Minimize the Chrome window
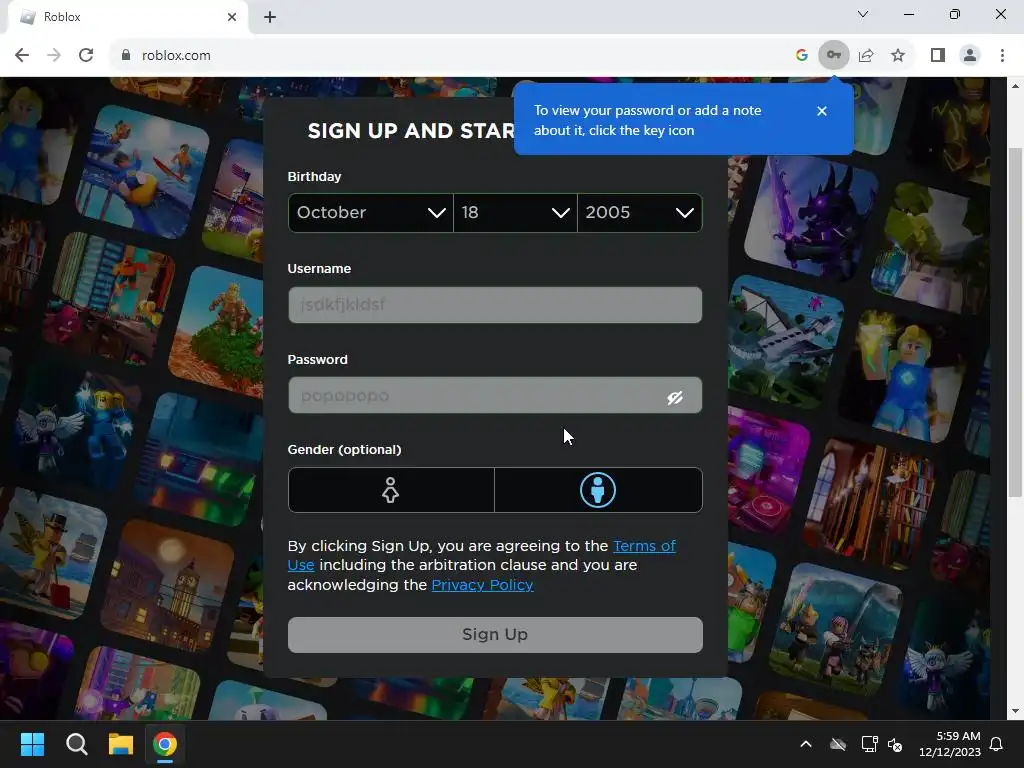 [908, 14]
